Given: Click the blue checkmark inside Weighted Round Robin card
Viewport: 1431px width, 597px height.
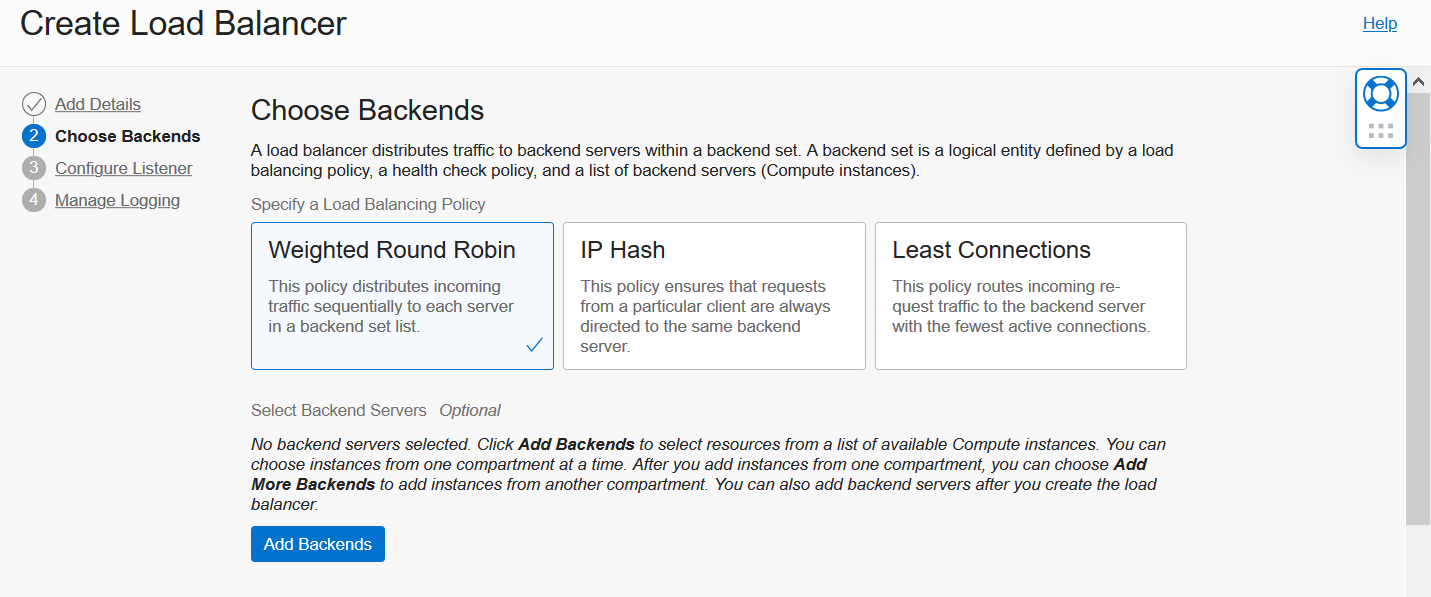Looking at the screenshot, I should (534, 344).
